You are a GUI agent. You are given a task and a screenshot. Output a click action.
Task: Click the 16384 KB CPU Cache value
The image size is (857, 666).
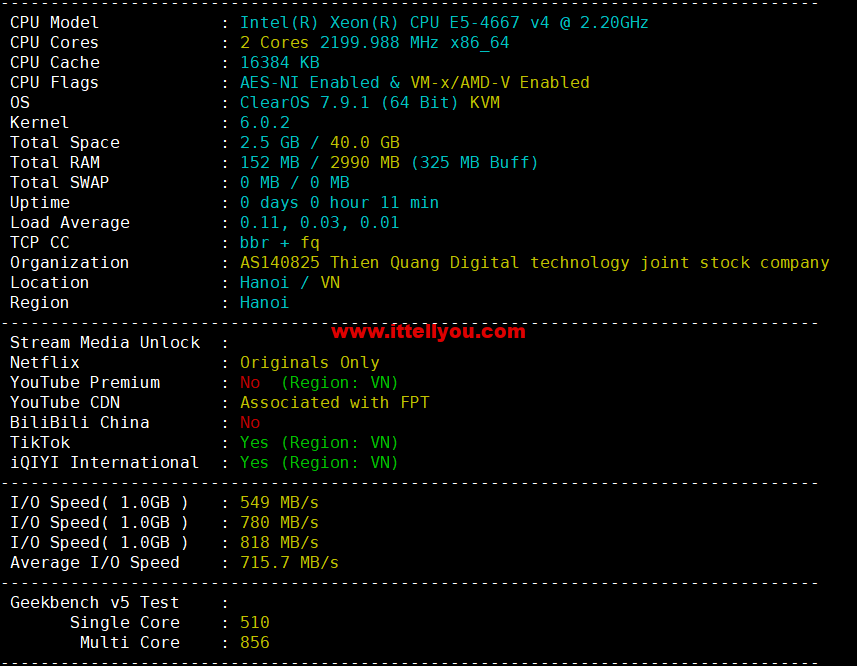pos(279,62)
